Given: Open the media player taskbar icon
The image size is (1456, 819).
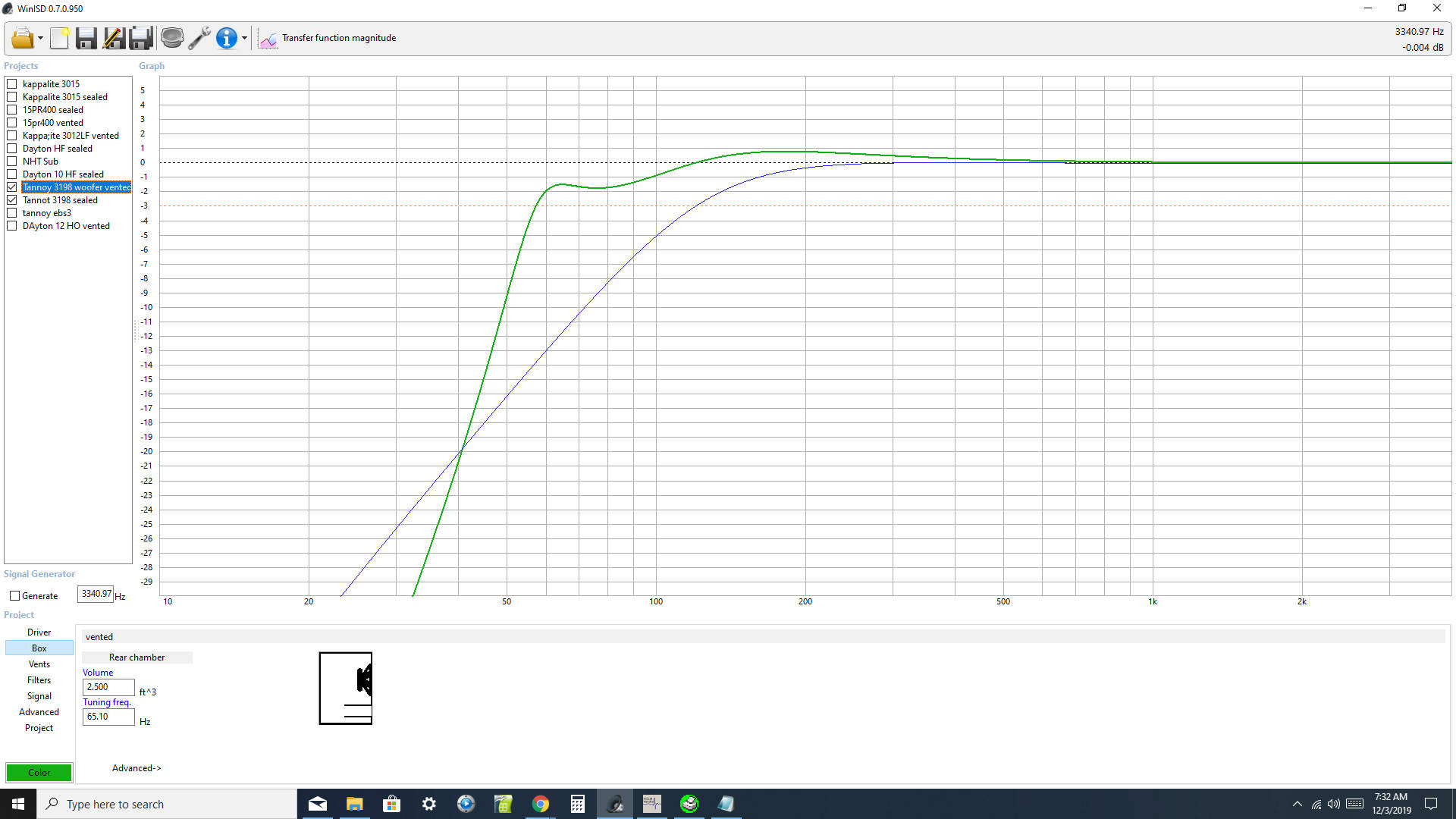Looking at the screenshot, I should [x=466, y=804].
